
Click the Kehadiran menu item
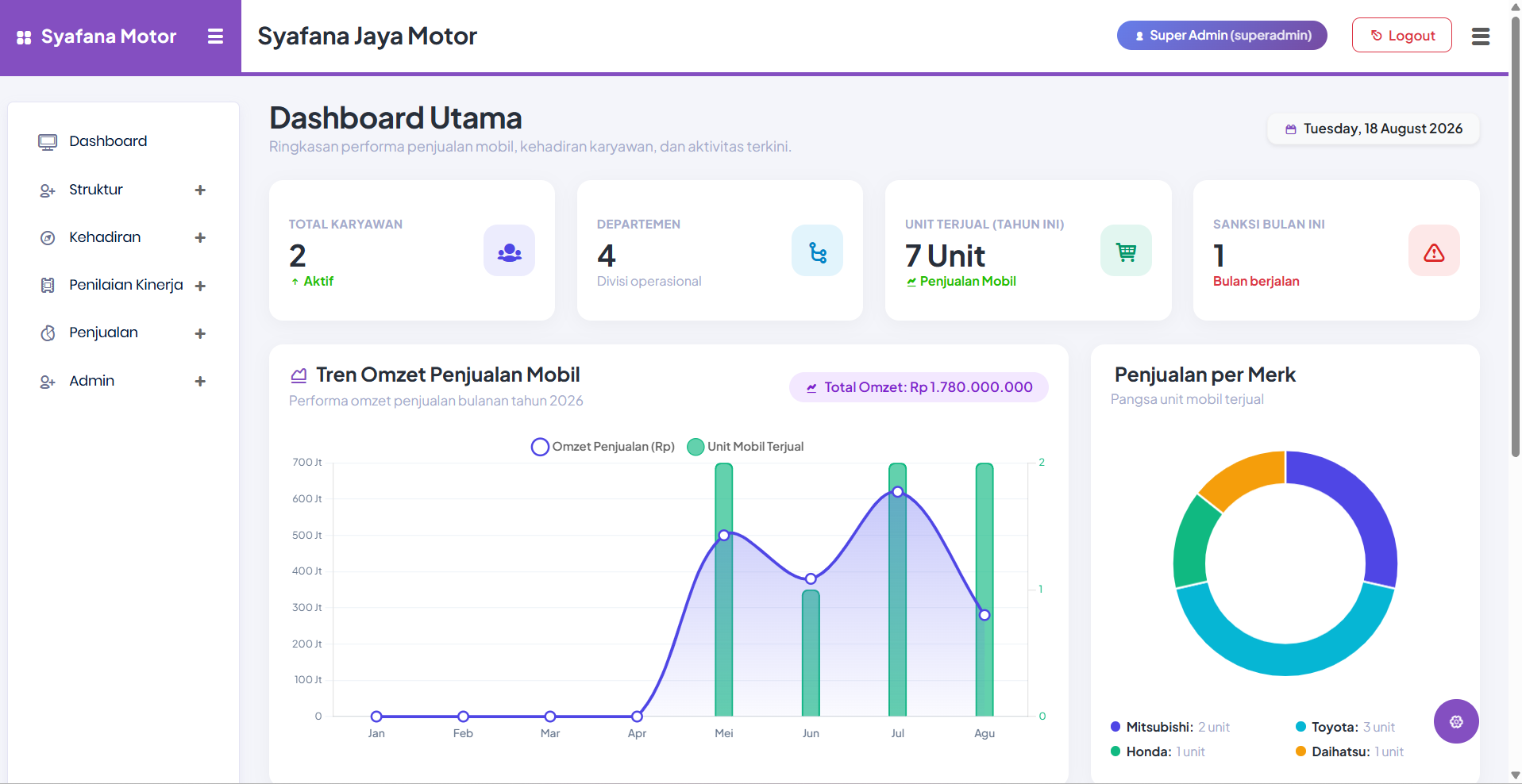[105, 237]
